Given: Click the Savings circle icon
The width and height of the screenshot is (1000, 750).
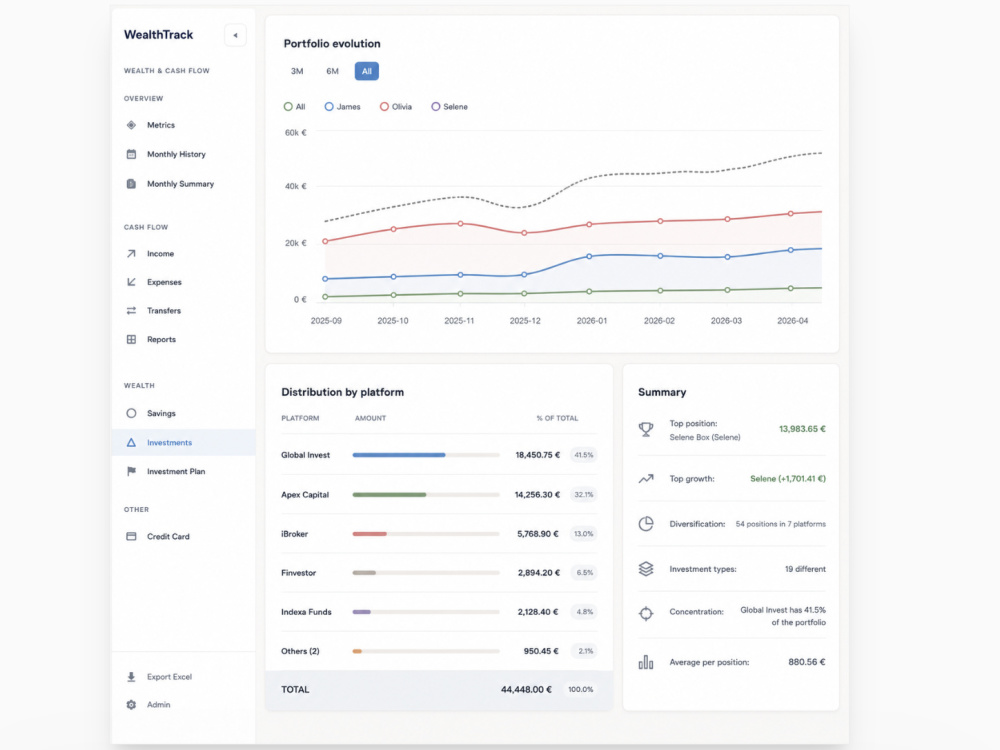Looking at the screenshot, I should click(131, 413).
